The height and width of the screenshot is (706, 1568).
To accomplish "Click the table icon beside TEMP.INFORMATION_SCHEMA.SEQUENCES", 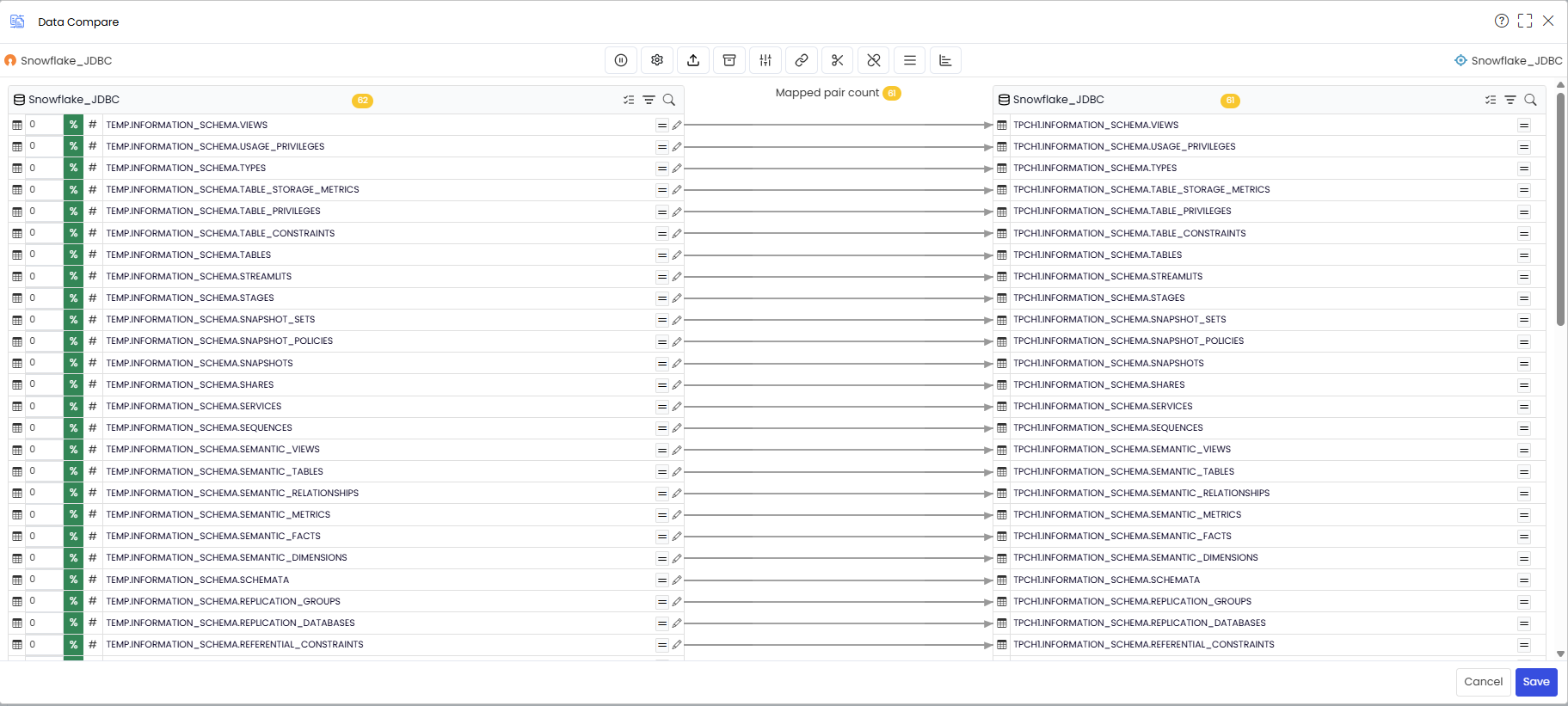I will (17, 428).
